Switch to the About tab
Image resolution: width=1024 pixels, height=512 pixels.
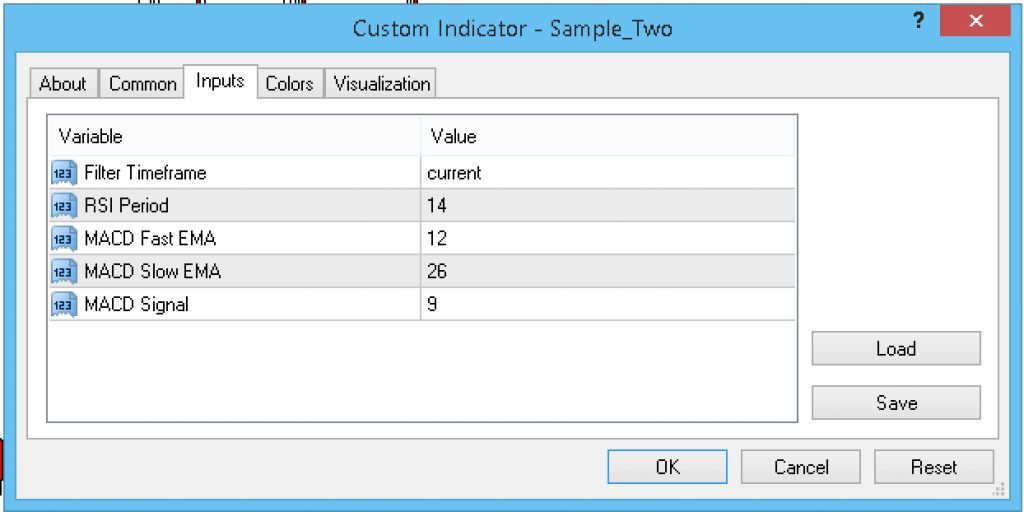[63, 84]
